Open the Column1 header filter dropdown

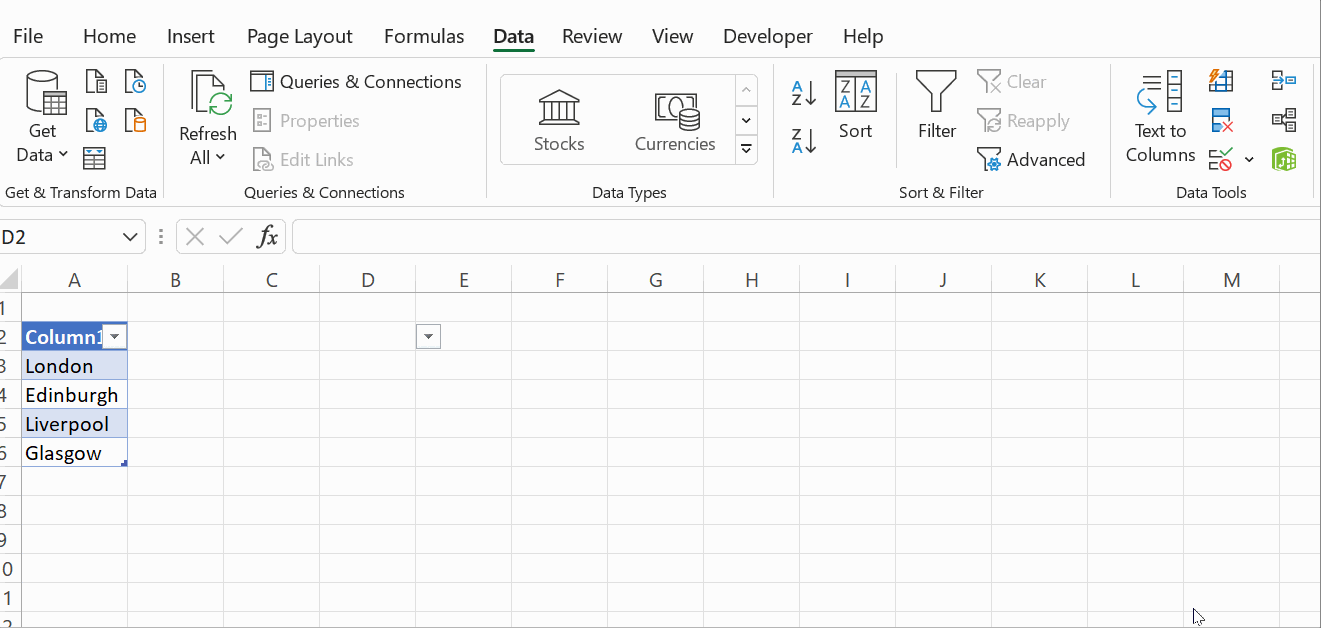point(114,336)
